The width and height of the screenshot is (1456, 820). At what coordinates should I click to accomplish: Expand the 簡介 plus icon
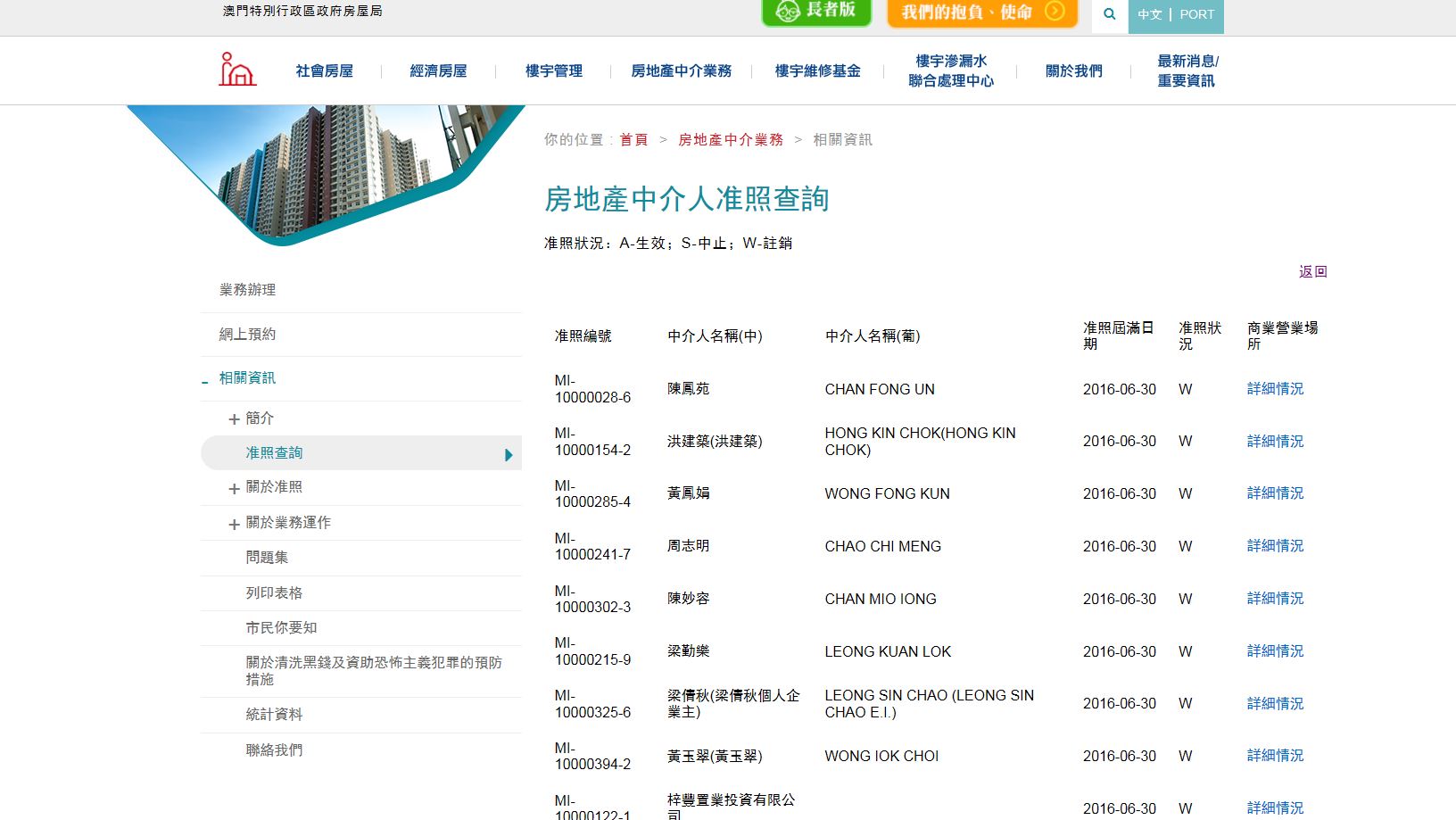pyautogui.click(x=234, y=419)
